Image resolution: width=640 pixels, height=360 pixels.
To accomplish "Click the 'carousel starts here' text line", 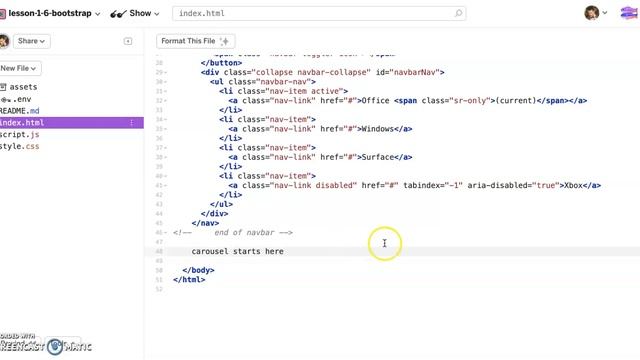I will (x=238, y=251).
